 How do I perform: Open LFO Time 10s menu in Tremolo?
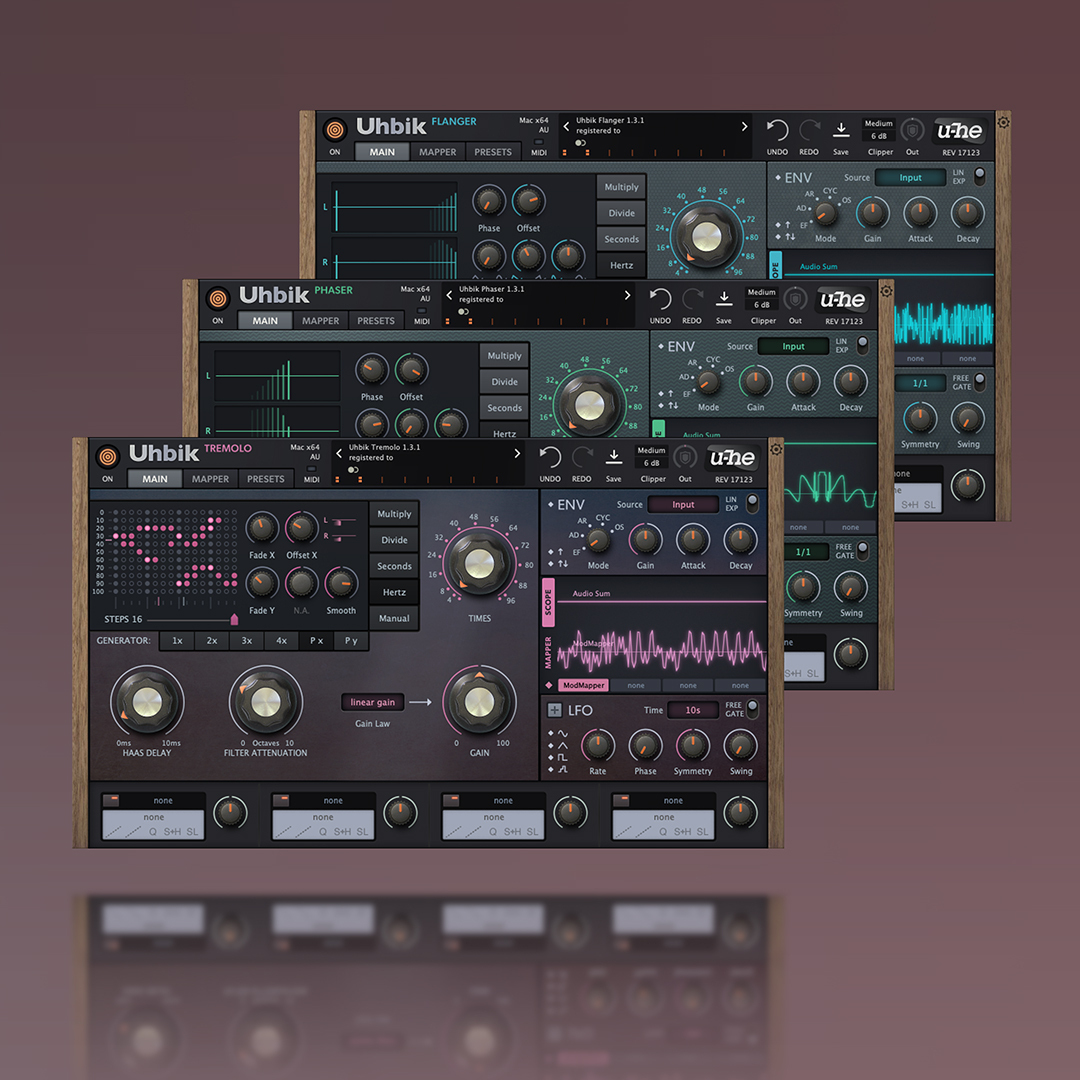(x=693, y=709)
